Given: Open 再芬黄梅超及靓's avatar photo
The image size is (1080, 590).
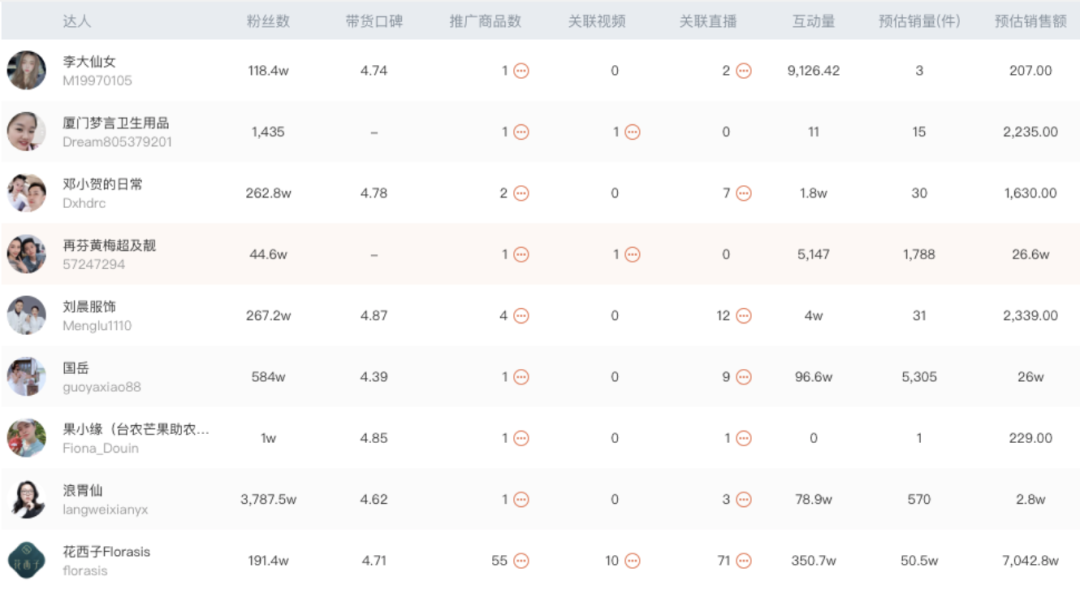Looking at the screenshot, I should click(26, 254).
